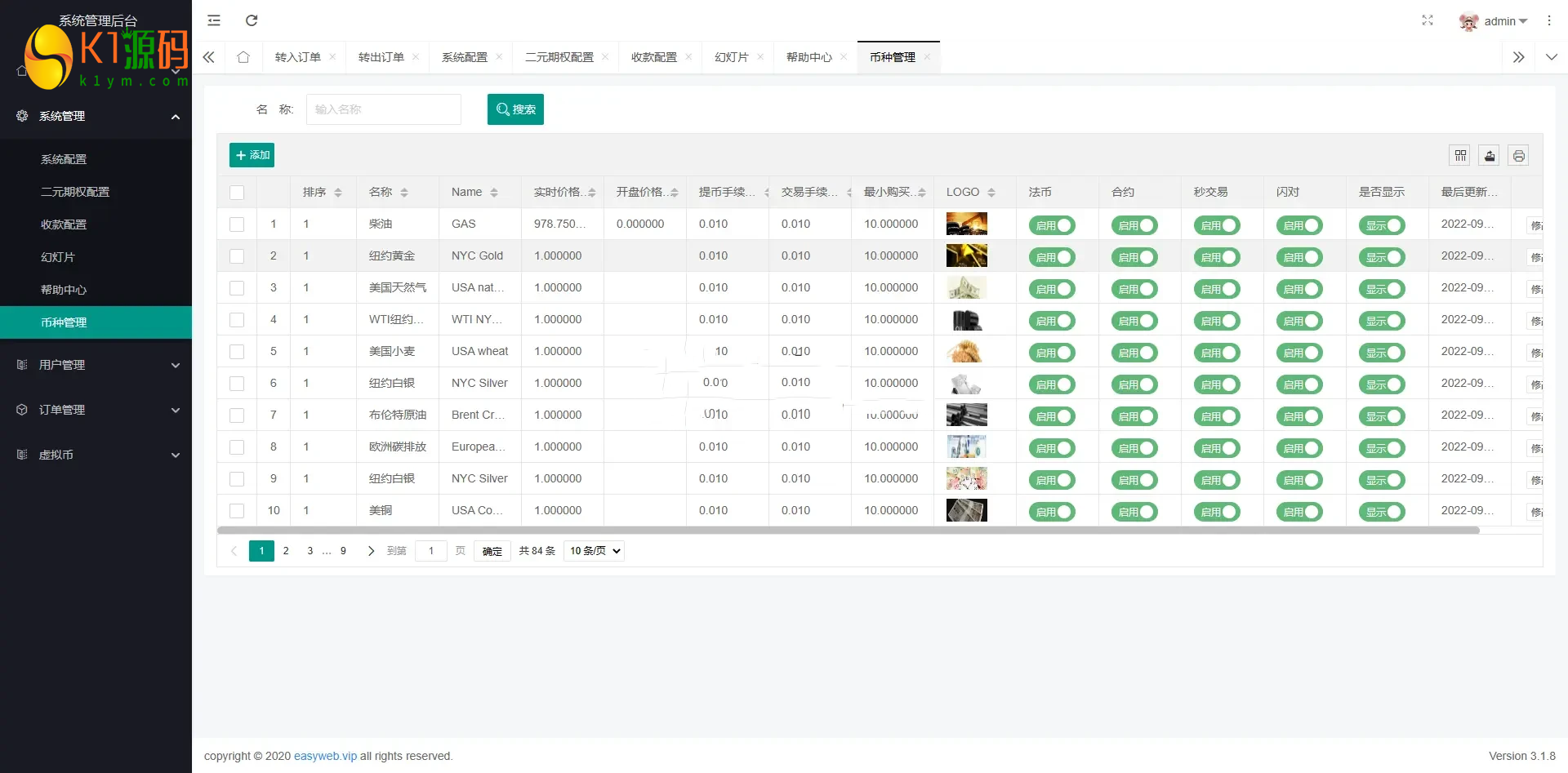Viewport: 1568px width, 773px height.
Task: Click the 名称 search input field
Action: pyautogui.click(x=384, y=109)
